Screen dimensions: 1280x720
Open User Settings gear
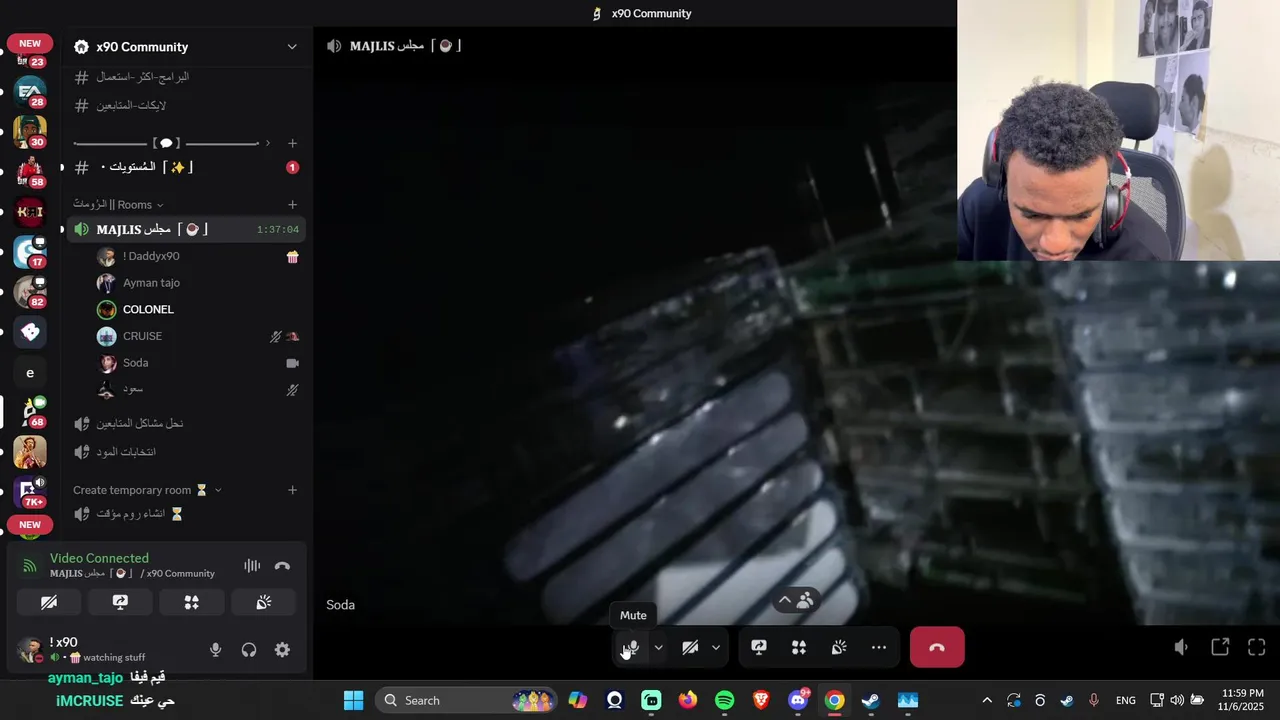282,650
